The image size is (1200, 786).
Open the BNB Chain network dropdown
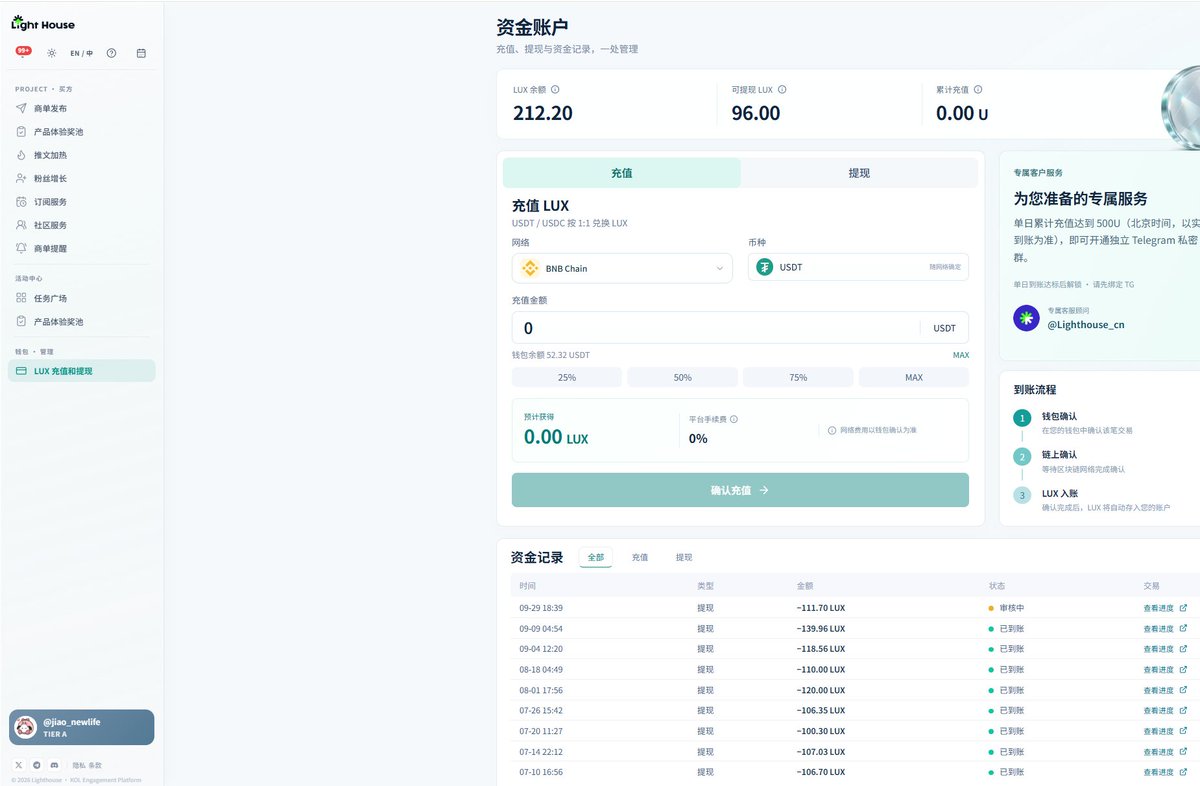[x=622, y=268]
